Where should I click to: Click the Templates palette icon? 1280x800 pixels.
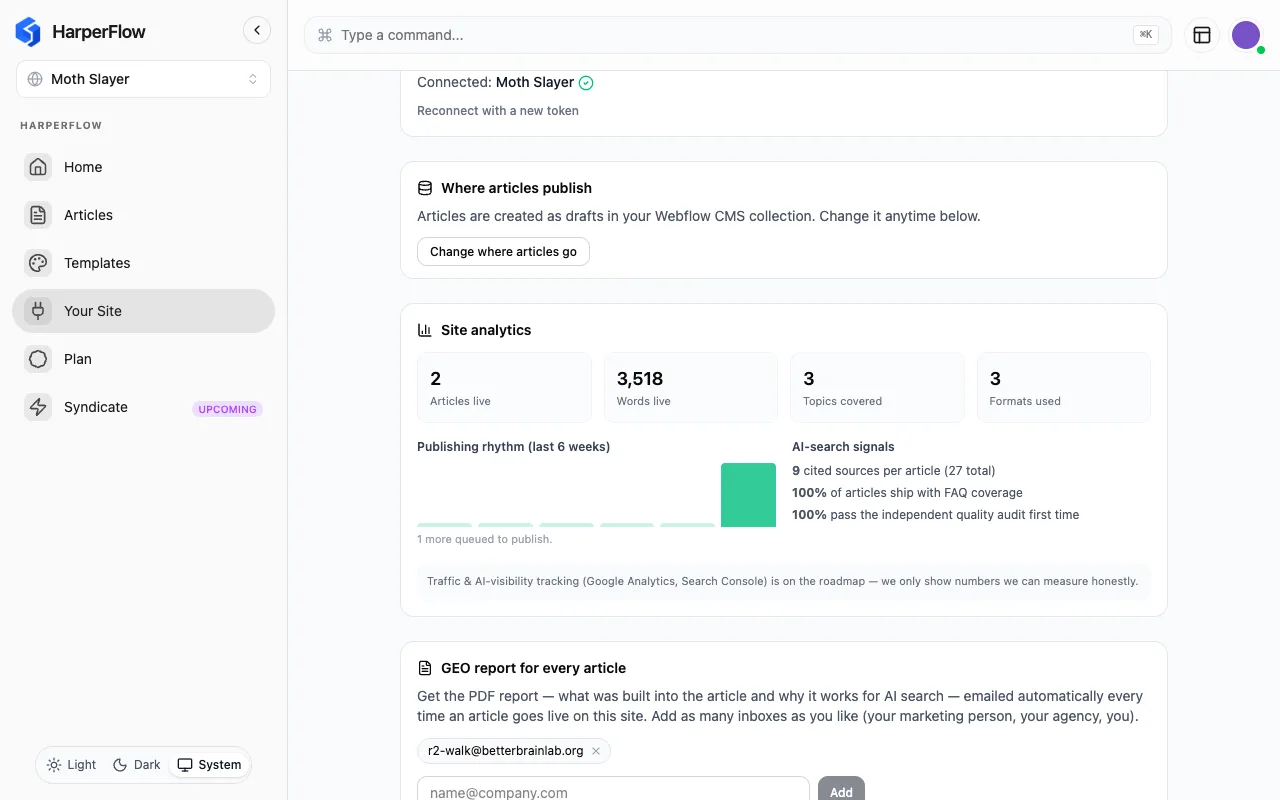38,263
